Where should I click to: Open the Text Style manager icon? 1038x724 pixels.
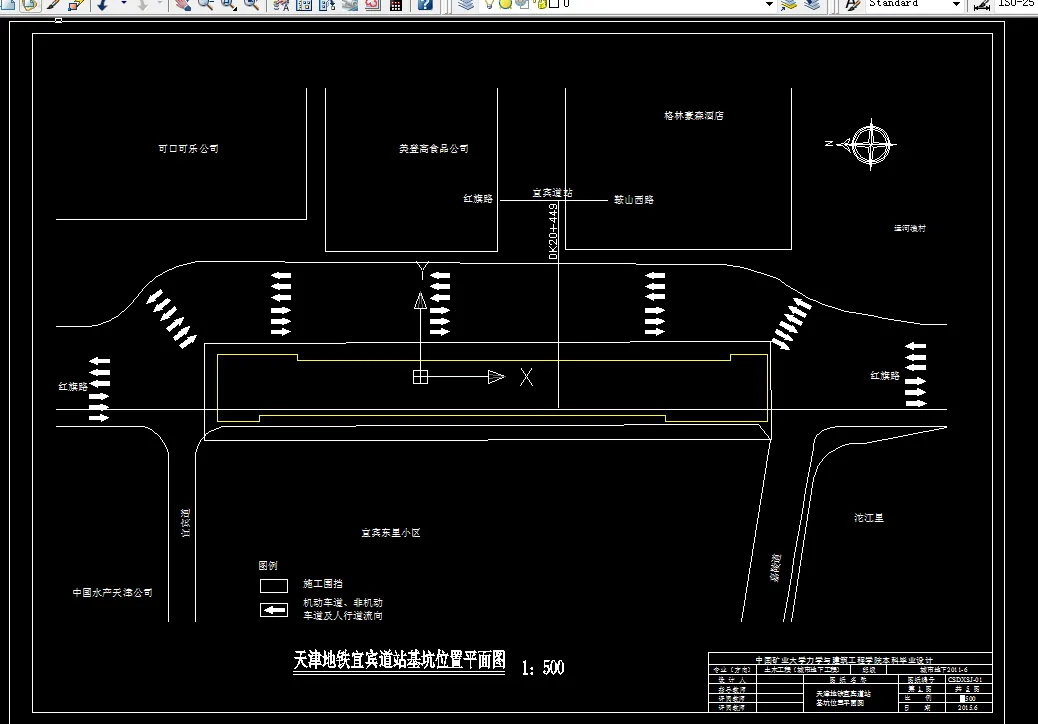pos(853,4)
